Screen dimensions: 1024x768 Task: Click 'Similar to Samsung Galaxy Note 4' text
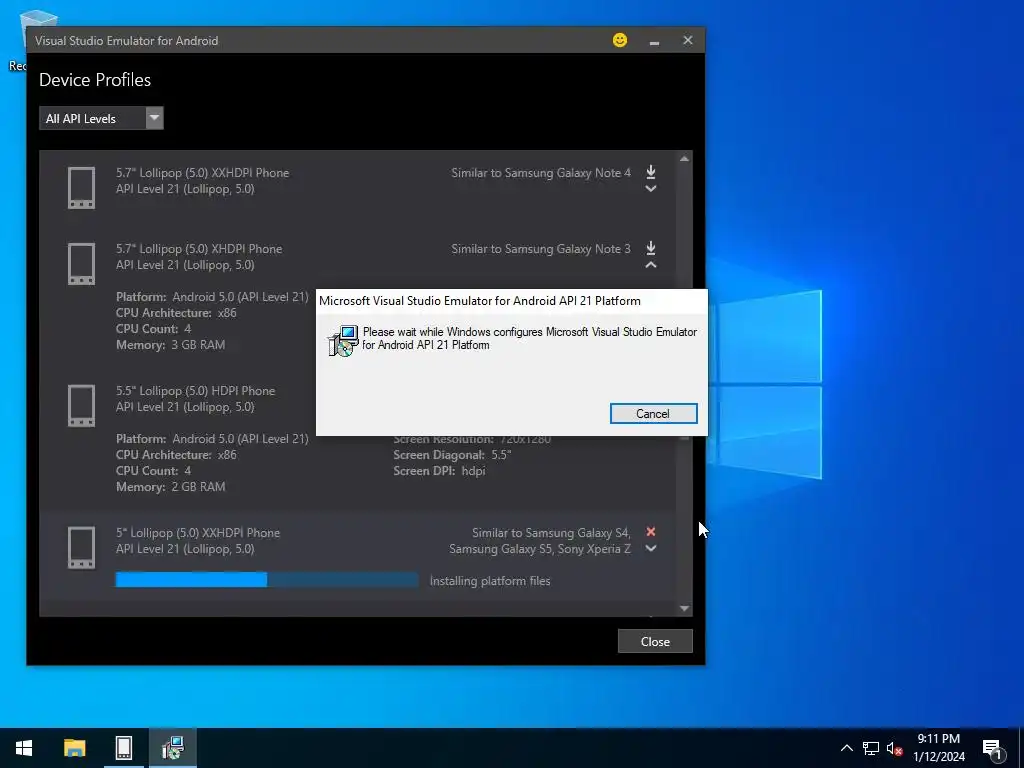(541, 172)
